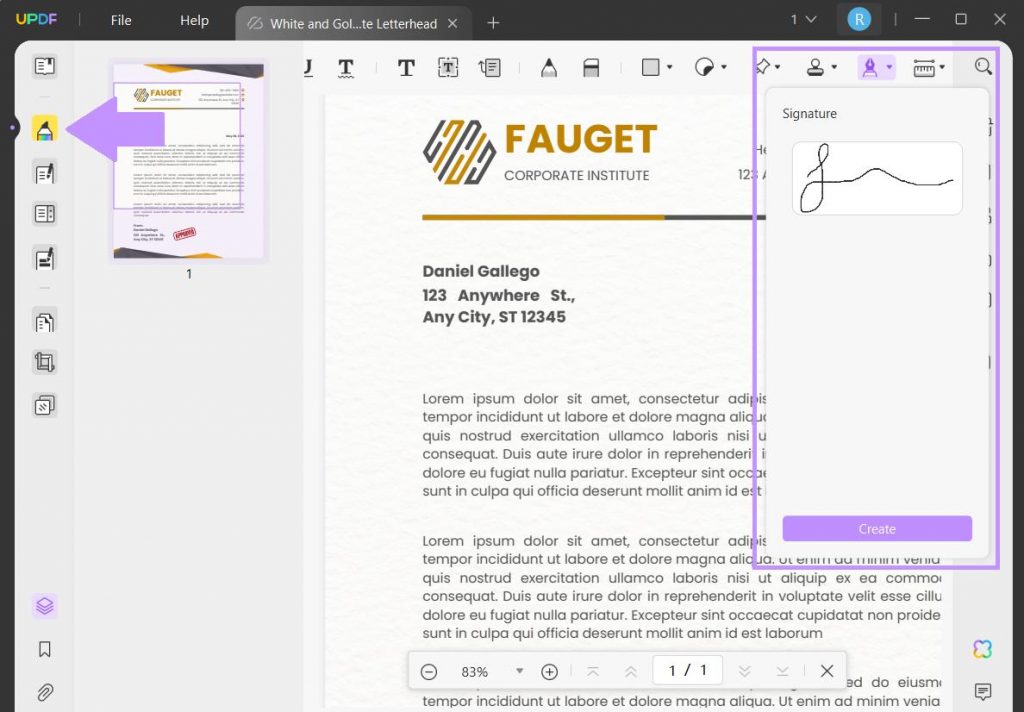Select the Text tool in the toolbar
1024x712 pixels.
click(406, 66)
